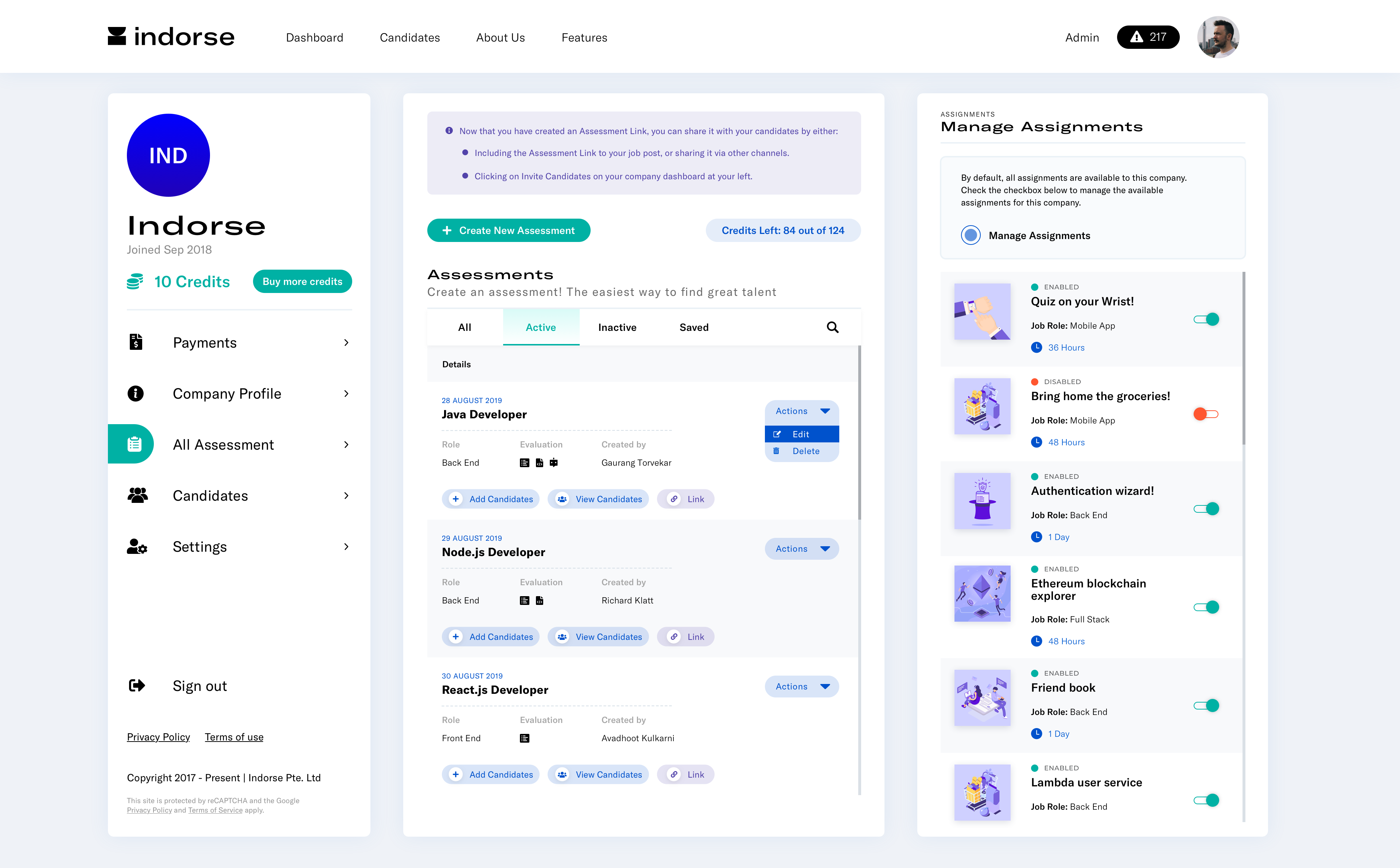Open Actions dropdown for Node.js Developer
Image resolution: width=1400 pixels, height=868 pixels.
point(802,549)
